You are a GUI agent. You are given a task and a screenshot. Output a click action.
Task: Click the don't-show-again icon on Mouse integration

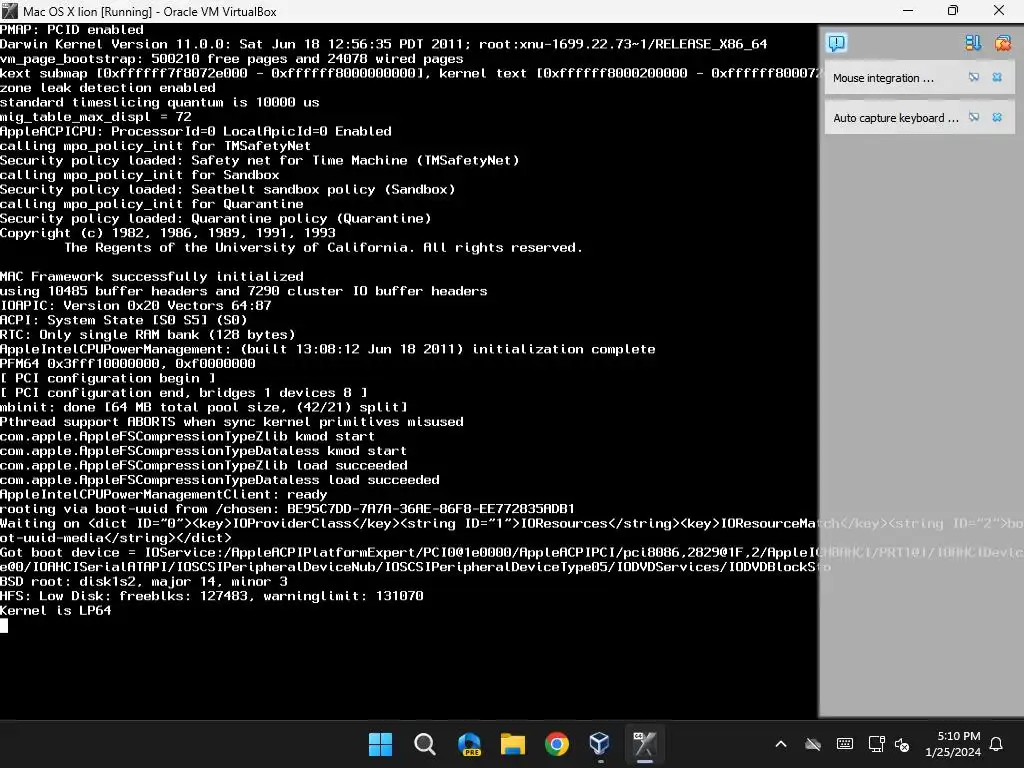(974, 77)
